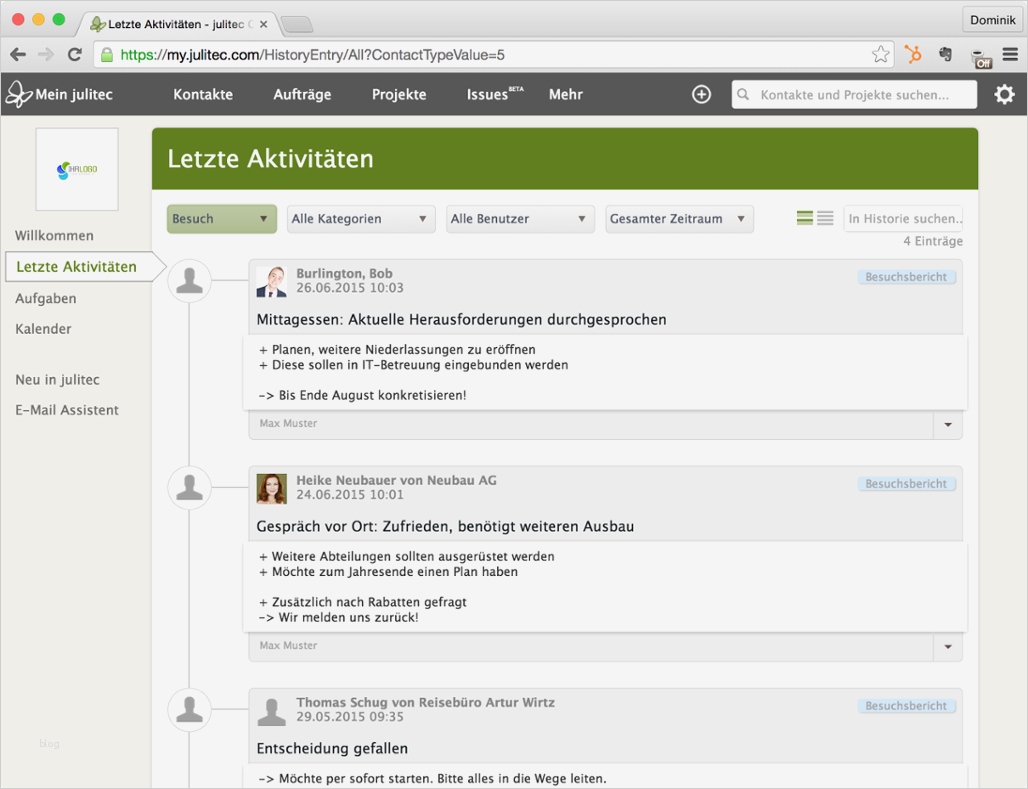1028x789 pixels.
Task: Click Besuchsbericht tag on Thomas Schug entry
Action: coord(906,706)
